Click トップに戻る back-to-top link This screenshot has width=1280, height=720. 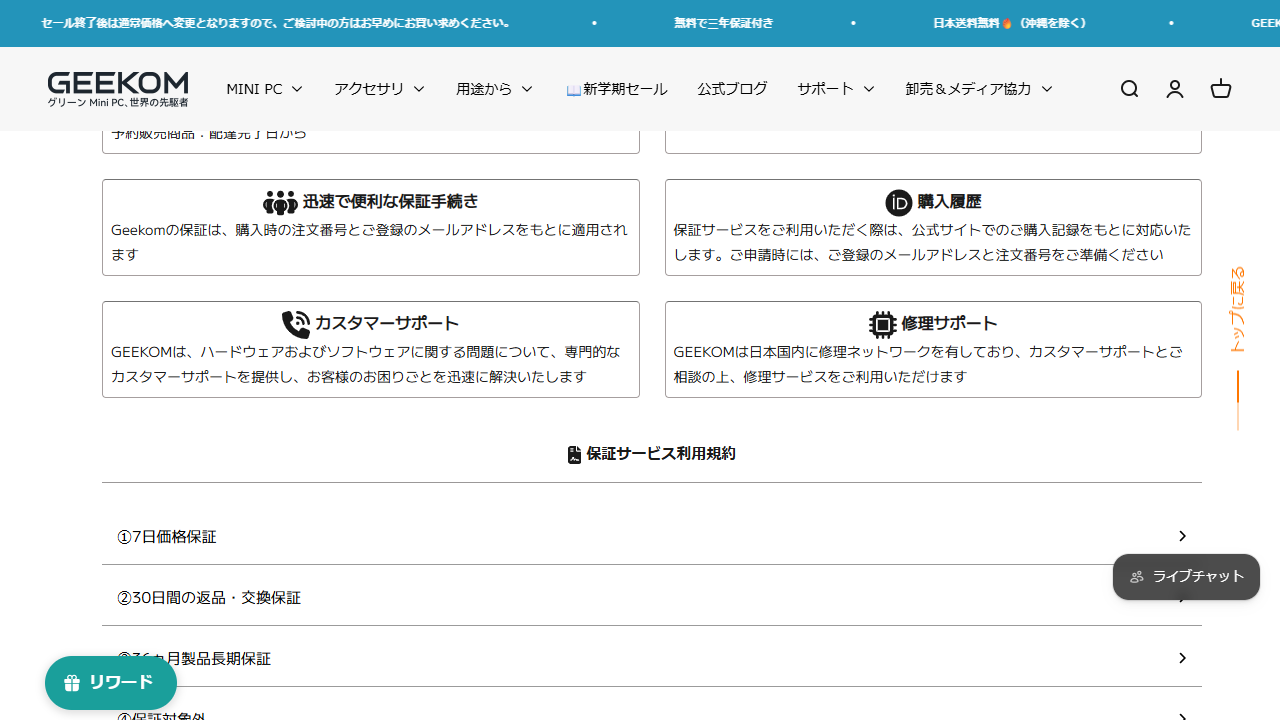1237,309
